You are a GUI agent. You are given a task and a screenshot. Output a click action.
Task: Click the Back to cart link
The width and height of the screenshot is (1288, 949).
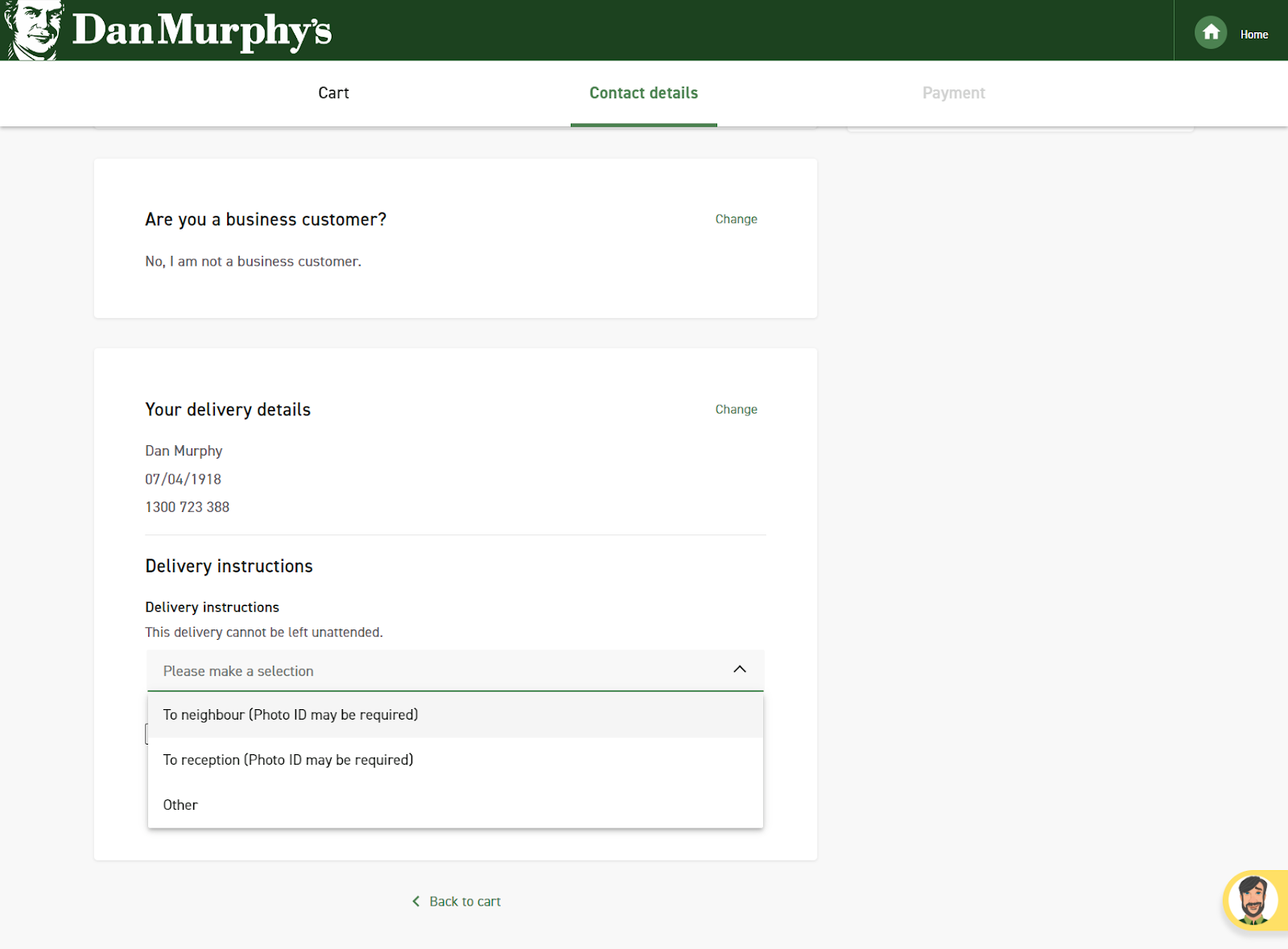point(464,902)
